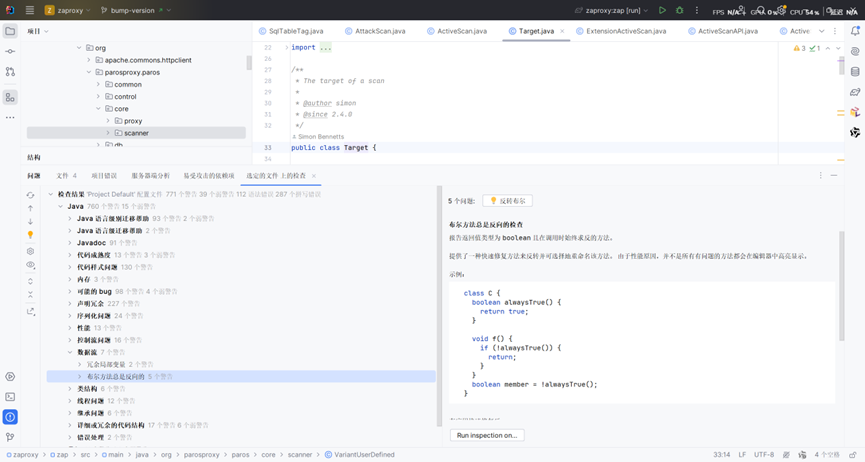Viewport: 865px width, 462px height.
Task: Select the 冗余局部变量 inspection row
Action: tap(242, 364)
